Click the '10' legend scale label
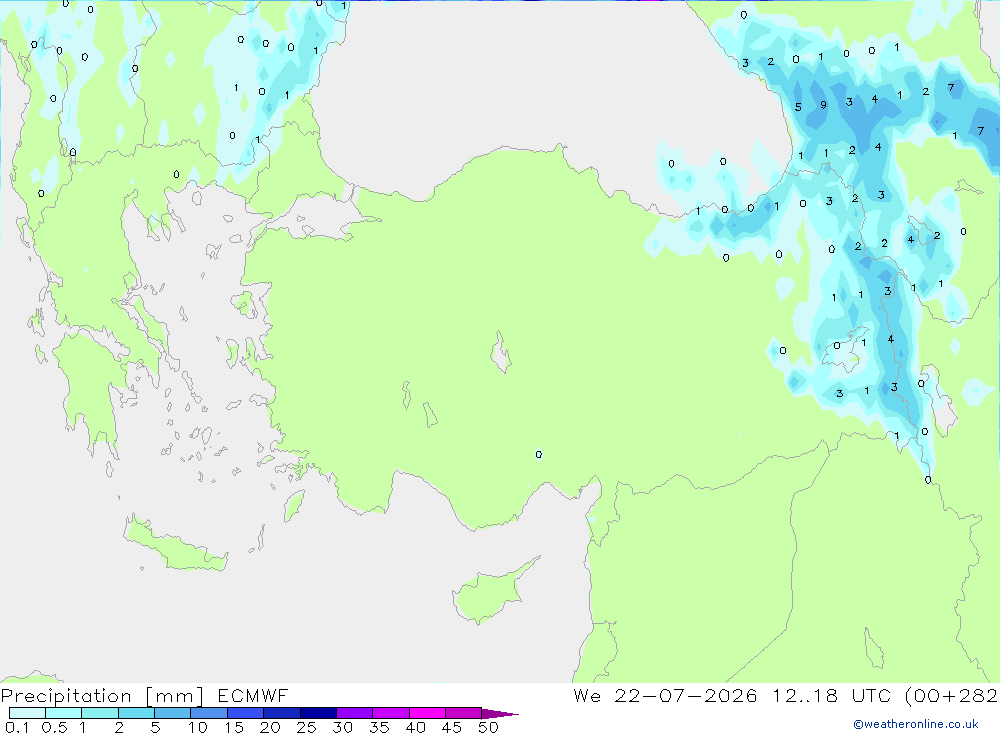Image resolution: width=1000 pixels, height=733 pixels. click(197, 727)
